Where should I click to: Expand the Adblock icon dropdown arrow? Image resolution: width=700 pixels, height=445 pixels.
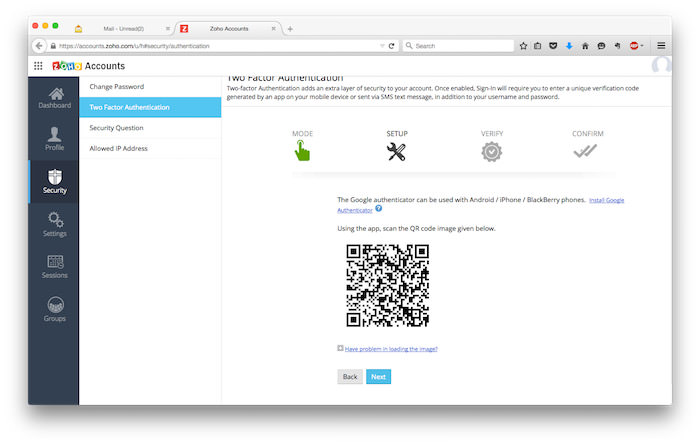click(x=642, y=46)
